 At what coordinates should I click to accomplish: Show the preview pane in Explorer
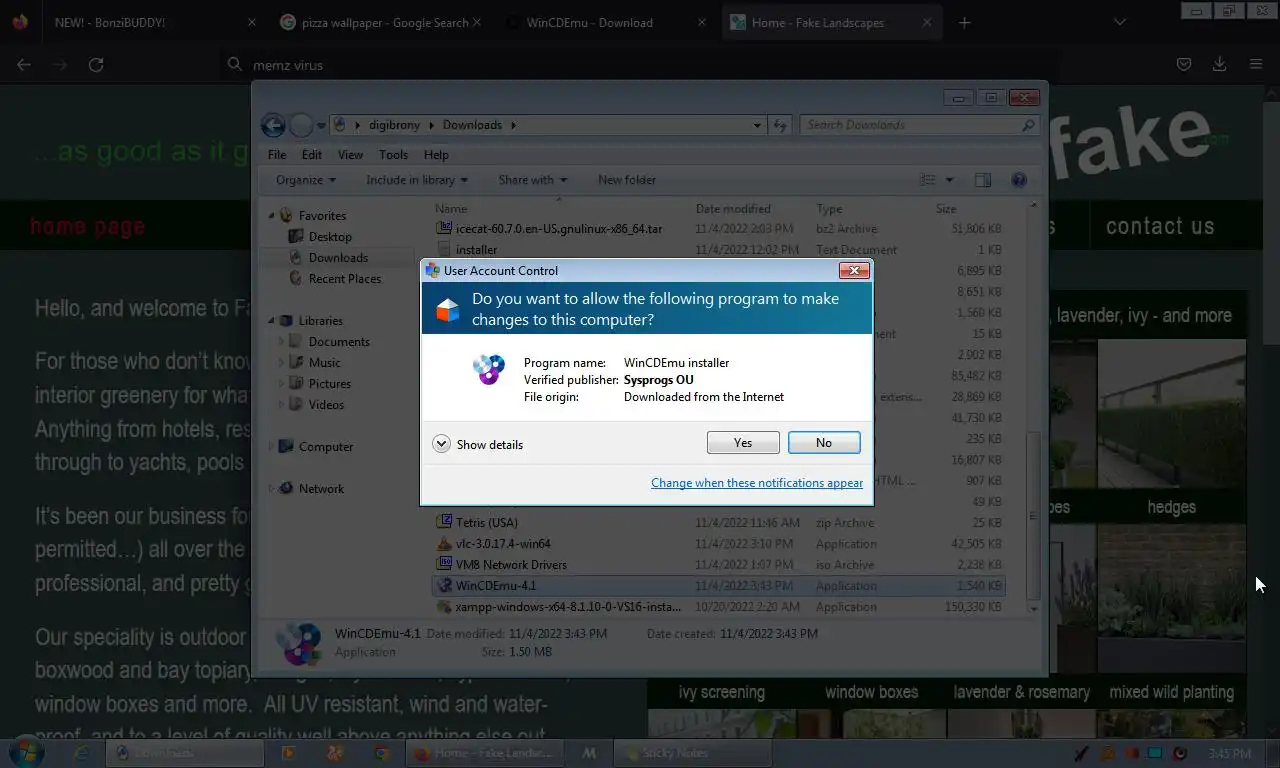tap(983, 180)
